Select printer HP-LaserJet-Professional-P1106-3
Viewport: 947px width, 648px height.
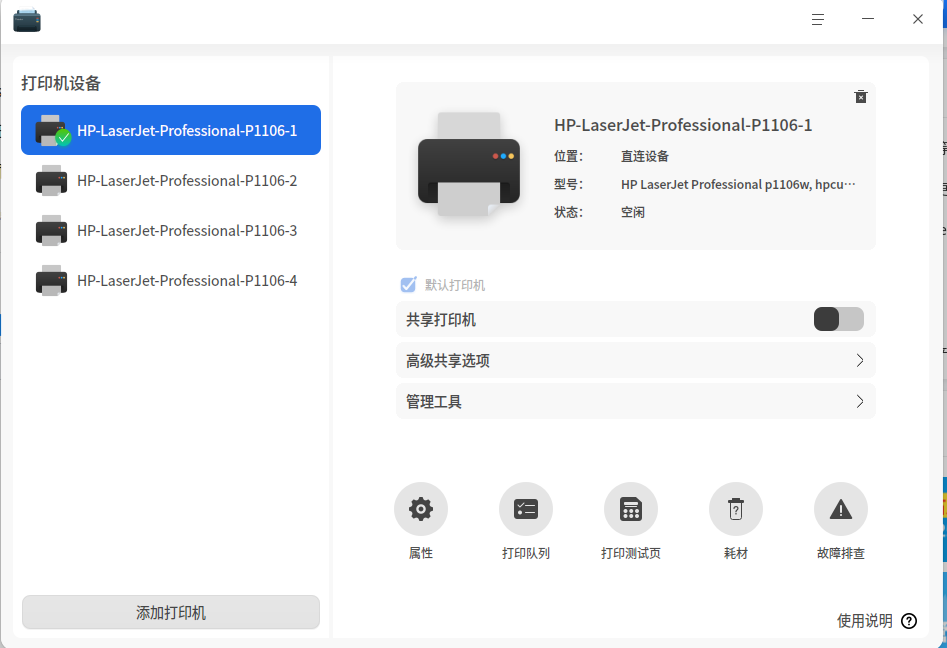[x=171, y=231]
